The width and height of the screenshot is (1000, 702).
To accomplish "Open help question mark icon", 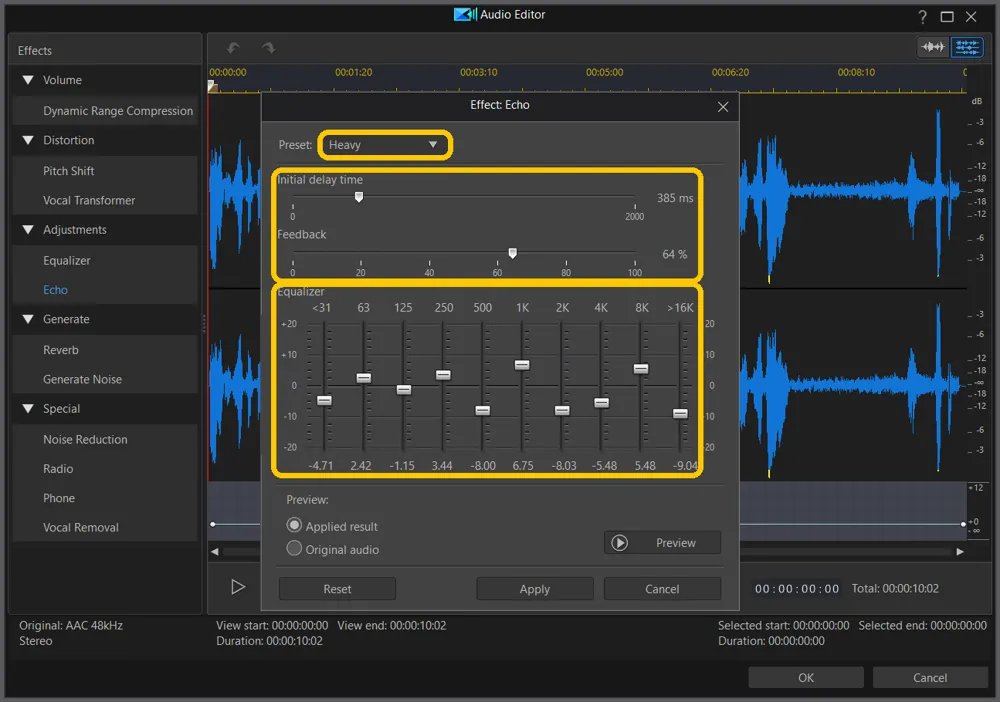I will [922, 17].
